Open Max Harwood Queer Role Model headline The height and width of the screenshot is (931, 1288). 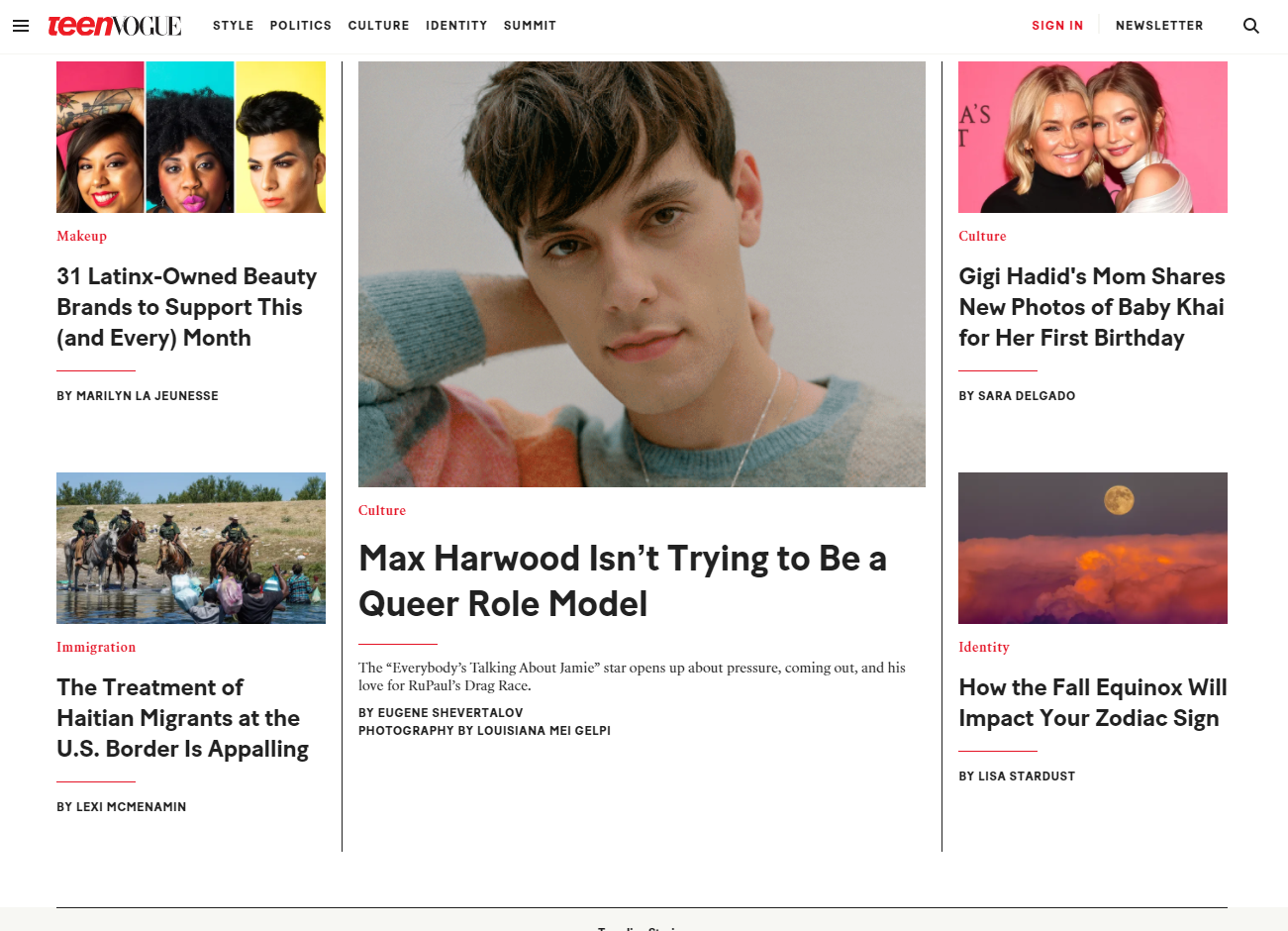tap(623, 580)
